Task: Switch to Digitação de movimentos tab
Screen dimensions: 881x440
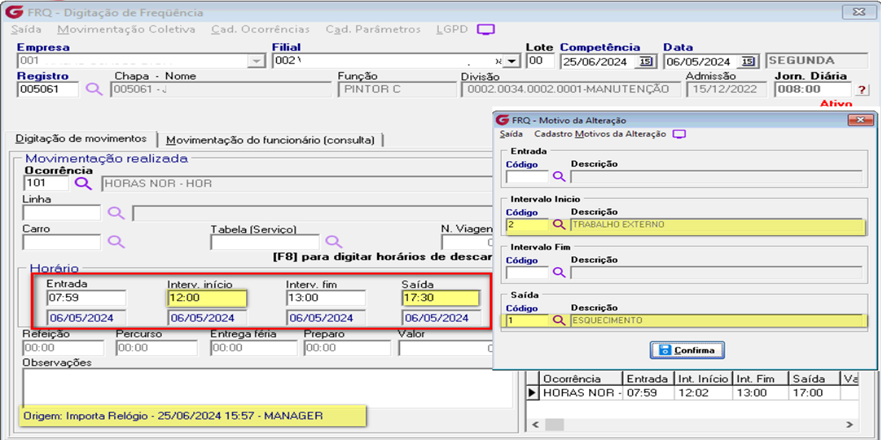Action: tap(81, 138)
